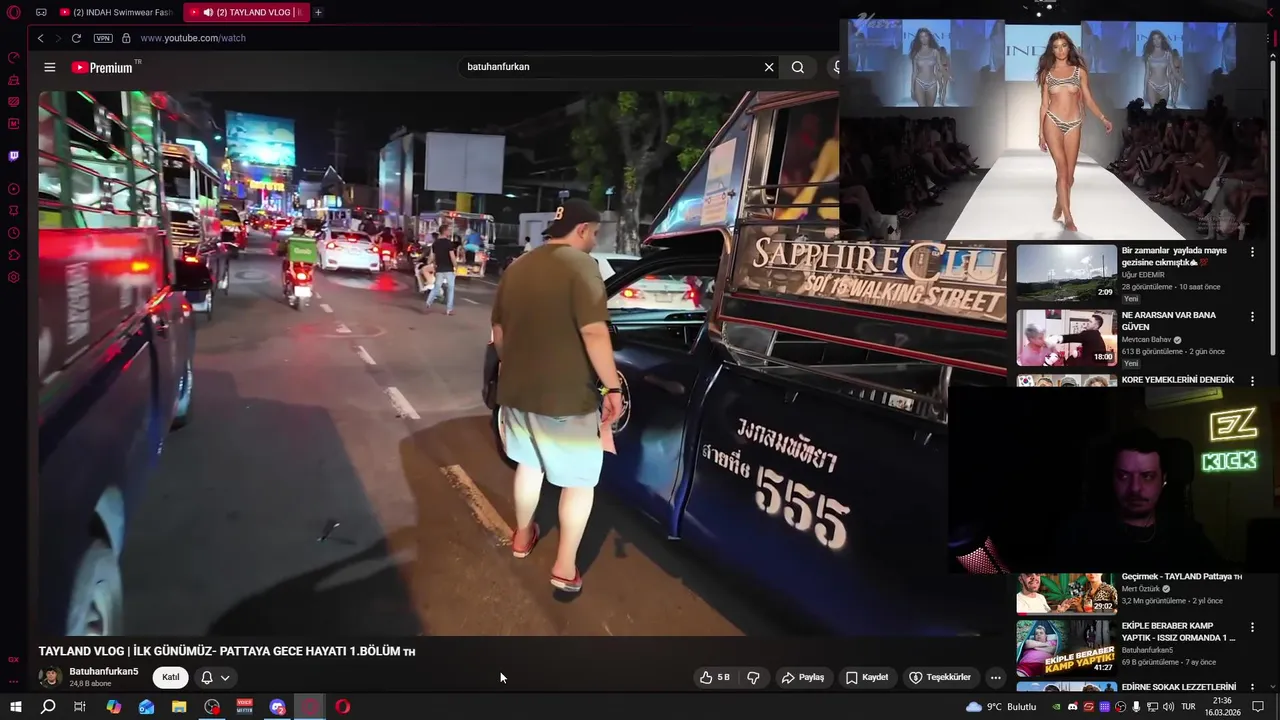Open options for 'EKİPLE BERABER KAMP YAPTIK'

point(1252,628)
